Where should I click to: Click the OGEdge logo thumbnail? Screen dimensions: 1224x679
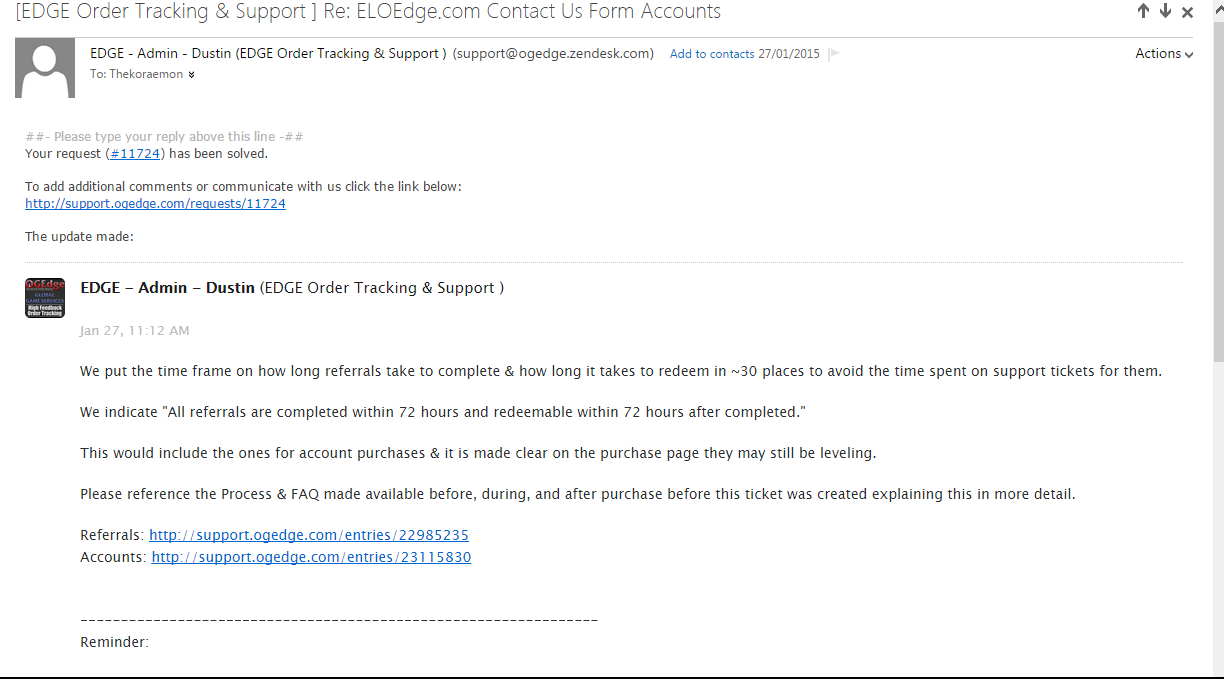coord(45,298)
